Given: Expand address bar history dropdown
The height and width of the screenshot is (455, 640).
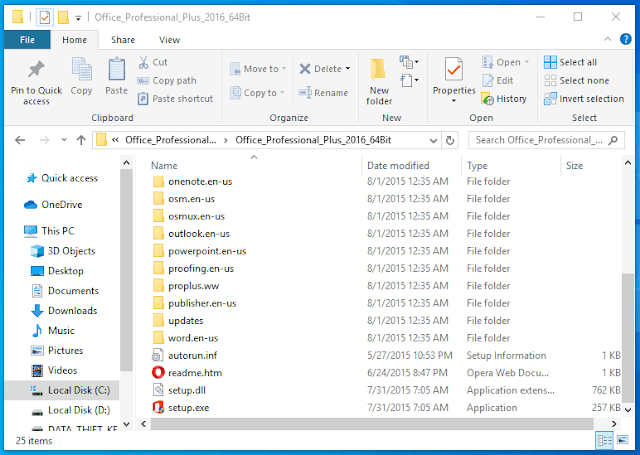Looking at the screenshot, I should (433, 140).
